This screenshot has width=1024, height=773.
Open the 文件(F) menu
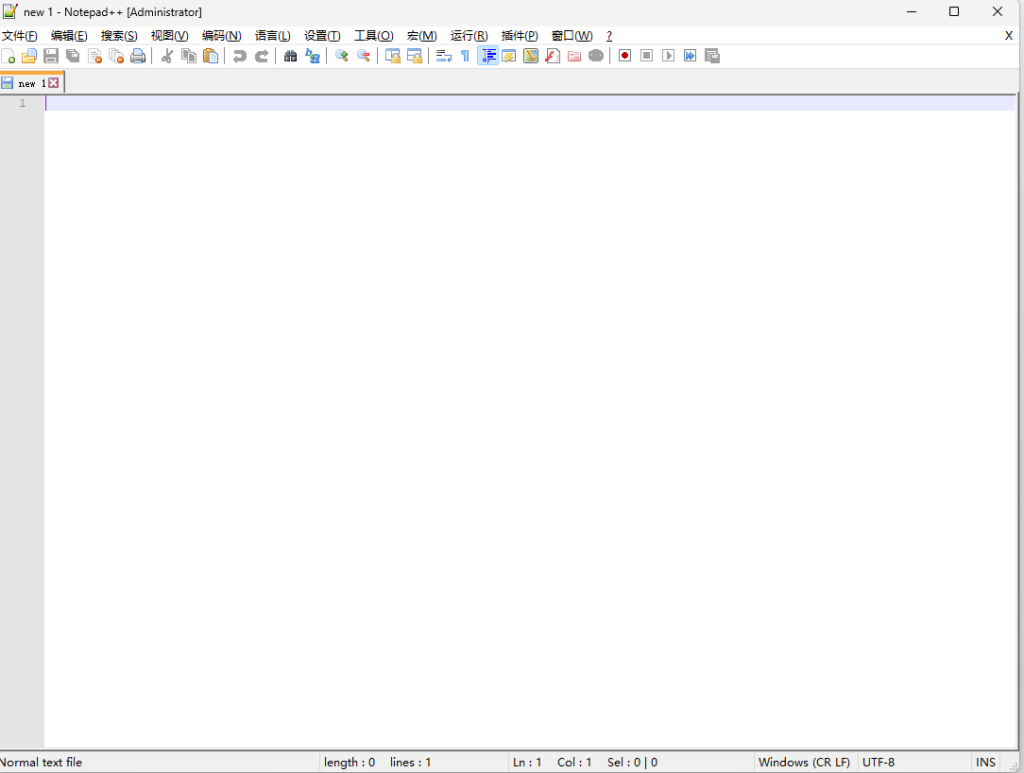pos(20,36)
